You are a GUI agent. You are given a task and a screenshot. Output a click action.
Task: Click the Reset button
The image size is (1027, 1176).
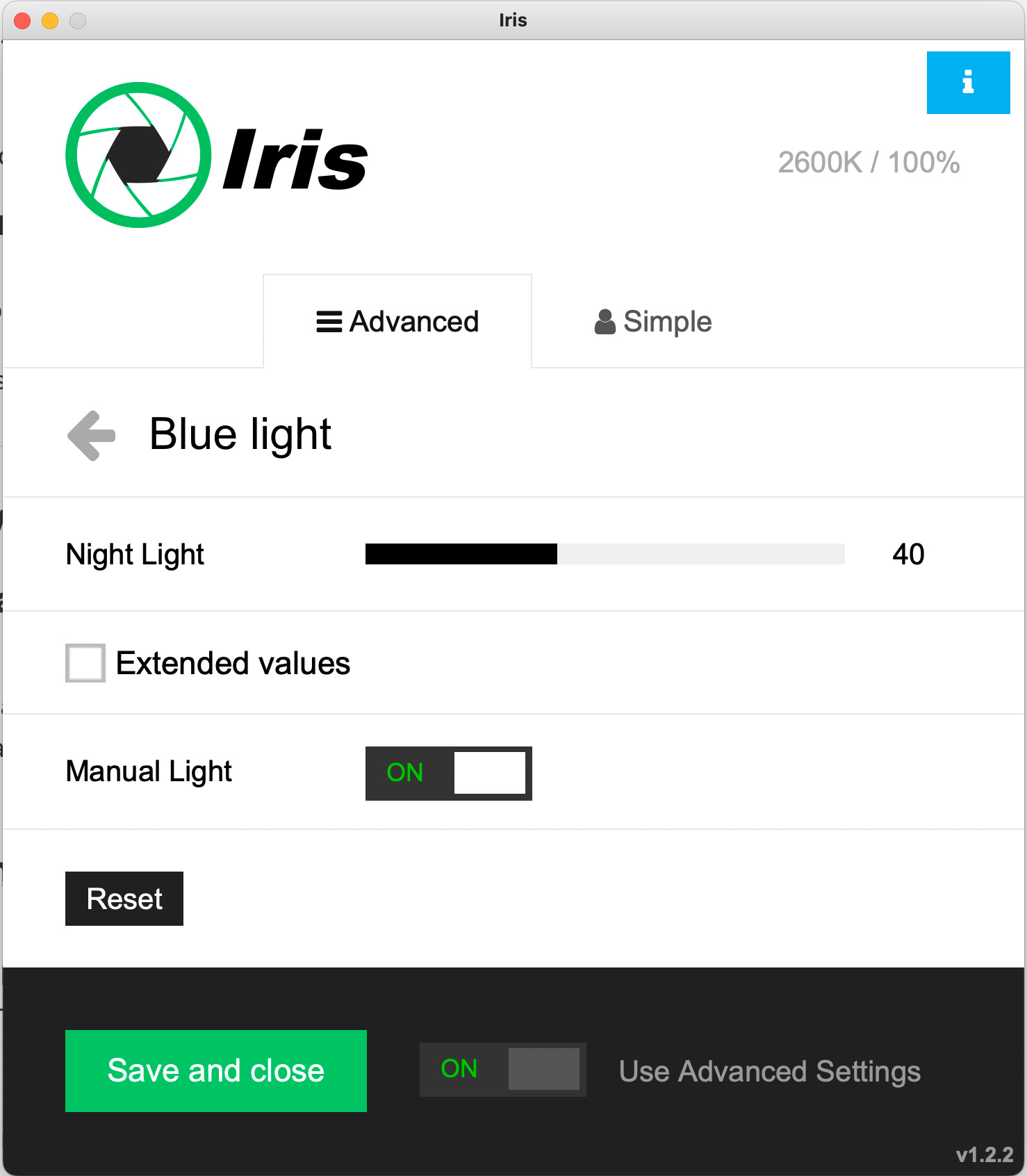pyautogui.click(x=124, y=899)
